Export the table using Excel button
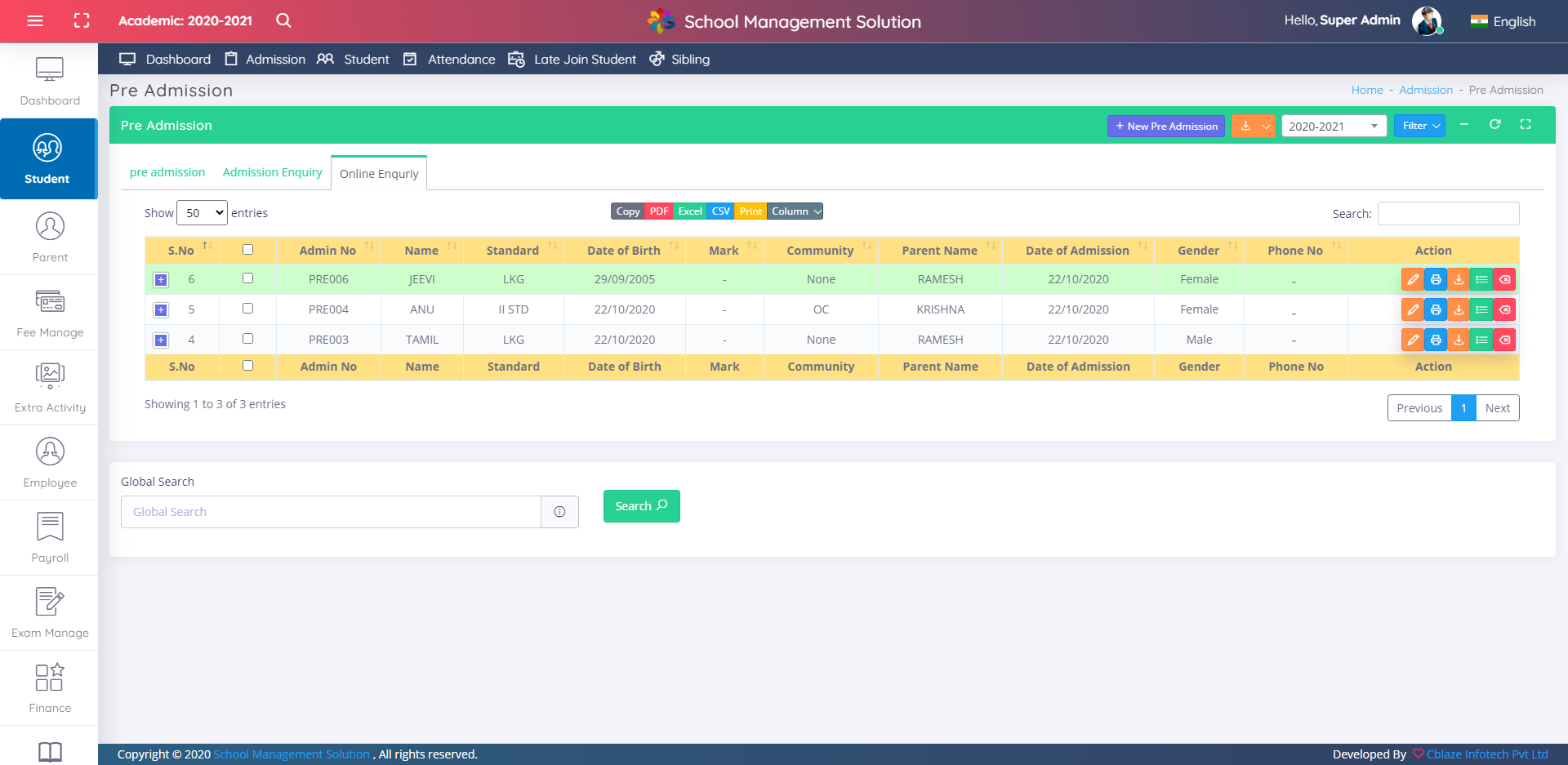 click(x=689, y=211)
